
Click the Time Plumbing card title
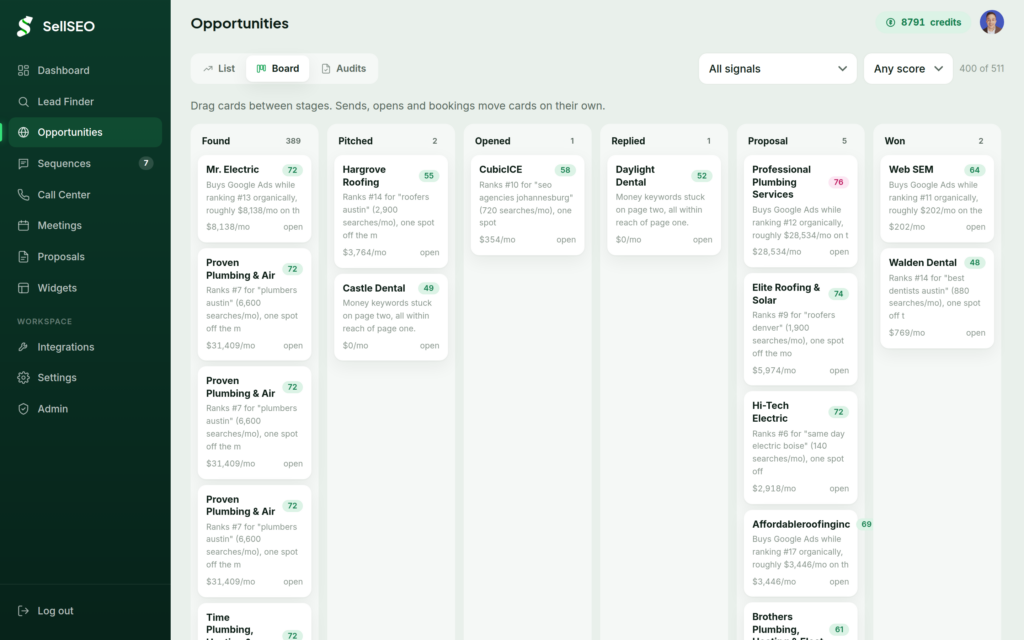(229, 628)
